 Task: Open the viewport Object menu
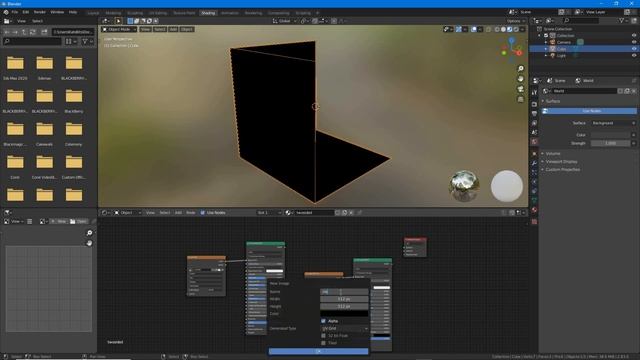(187, 29)
